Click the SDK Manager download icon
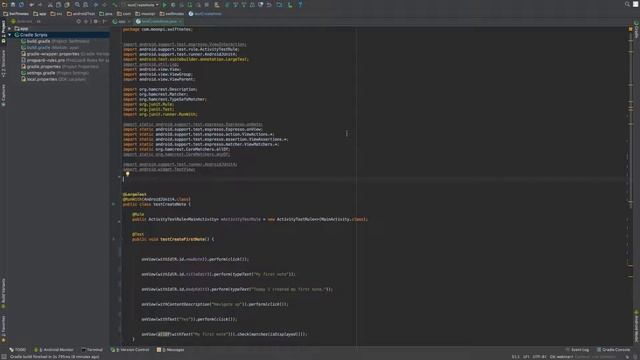This screenshot has height=360, width=640. [290, 5]
